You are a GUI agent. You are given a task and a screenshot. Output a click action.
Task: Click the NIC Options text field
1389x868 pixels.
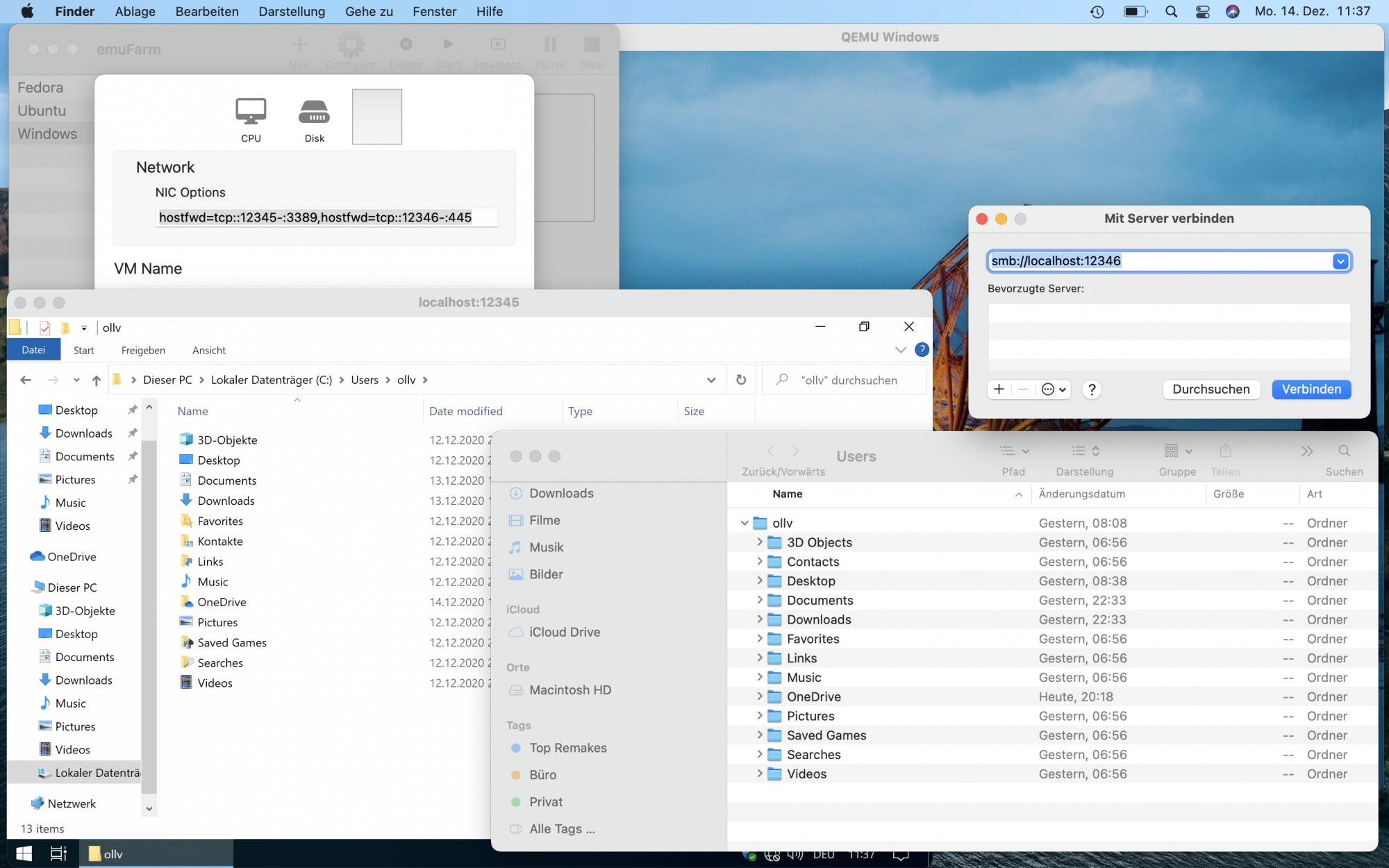point(326,217)
